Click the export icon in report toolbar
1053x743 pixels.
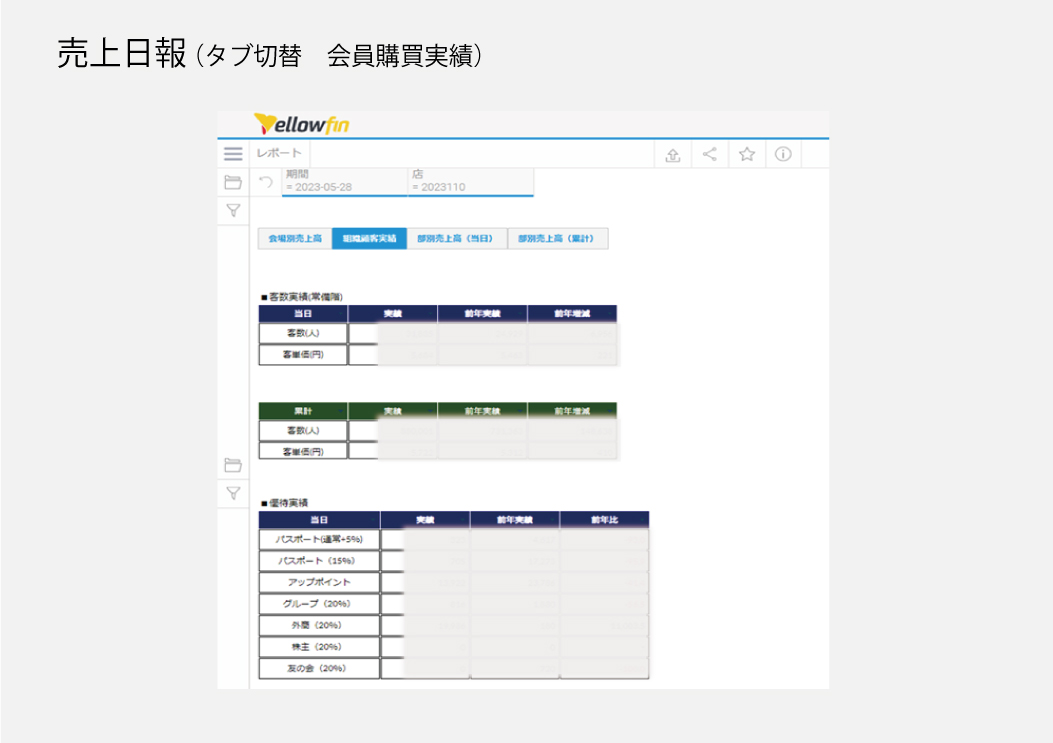[x=672, y=155]
